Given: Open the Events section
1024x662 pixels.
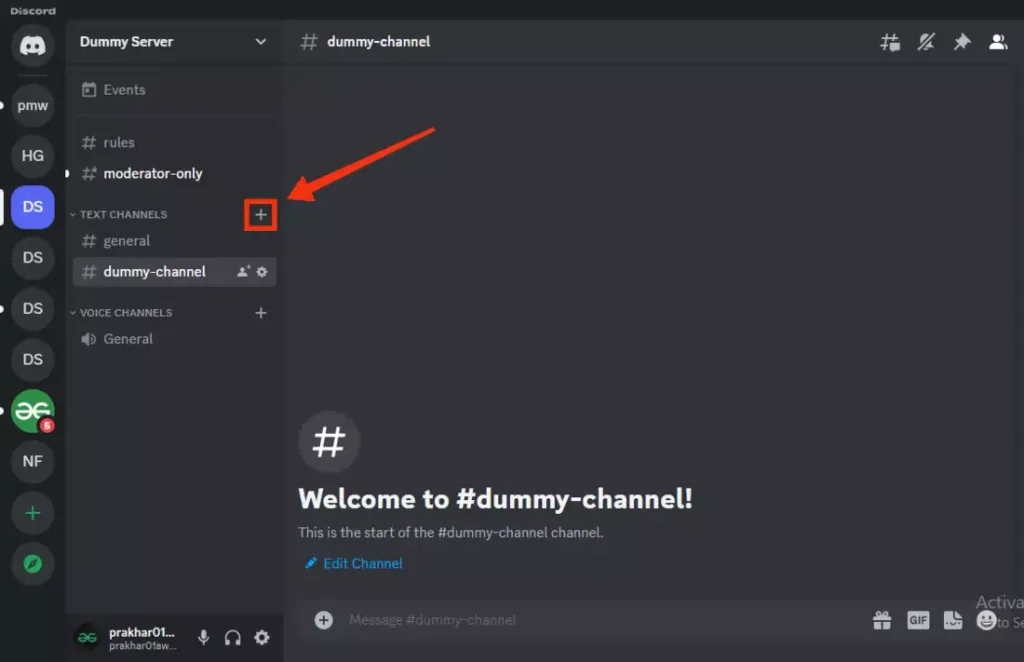Looking at the screenshot, I should tap(122, 89).
